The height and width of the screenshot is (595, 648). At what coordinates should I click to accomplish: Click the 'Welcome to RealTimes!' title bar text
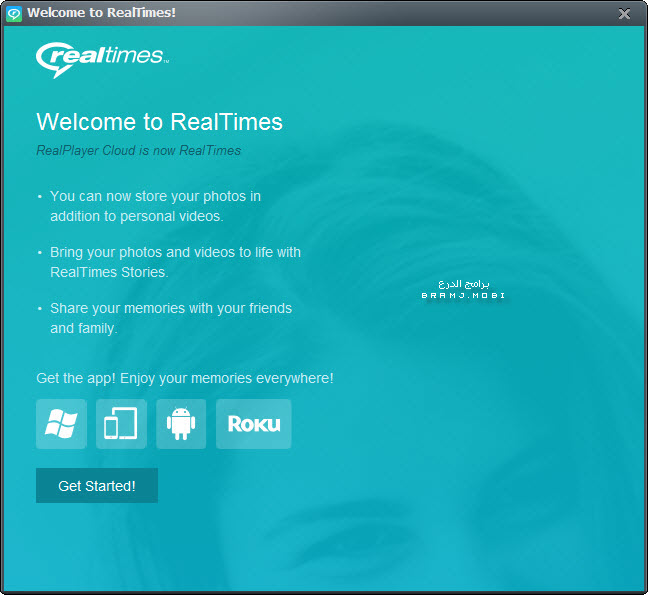[101, 13]
